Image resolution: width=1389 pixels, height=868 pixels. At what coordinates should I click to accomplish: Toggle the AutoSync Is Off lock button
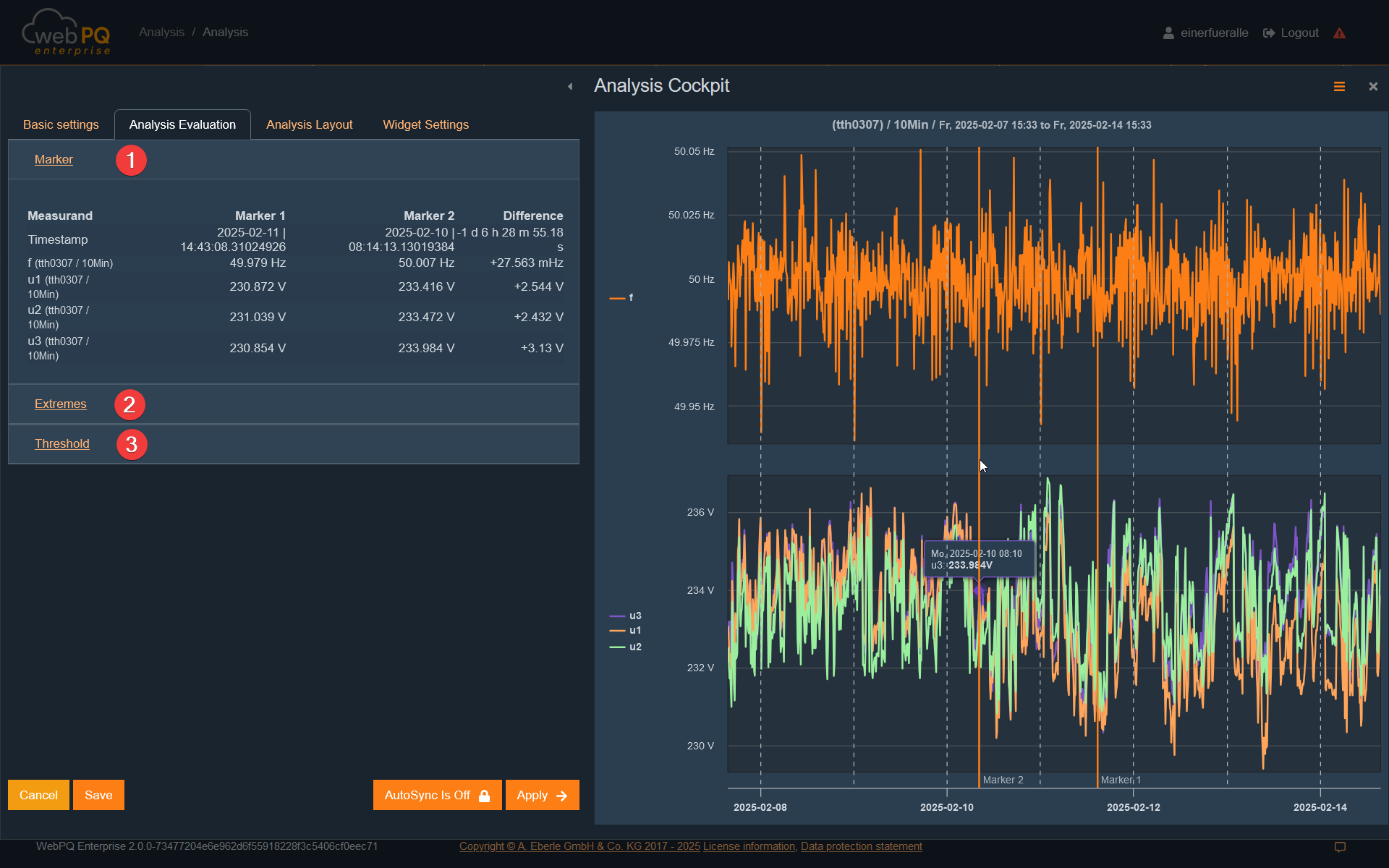[x=437, y=795]
